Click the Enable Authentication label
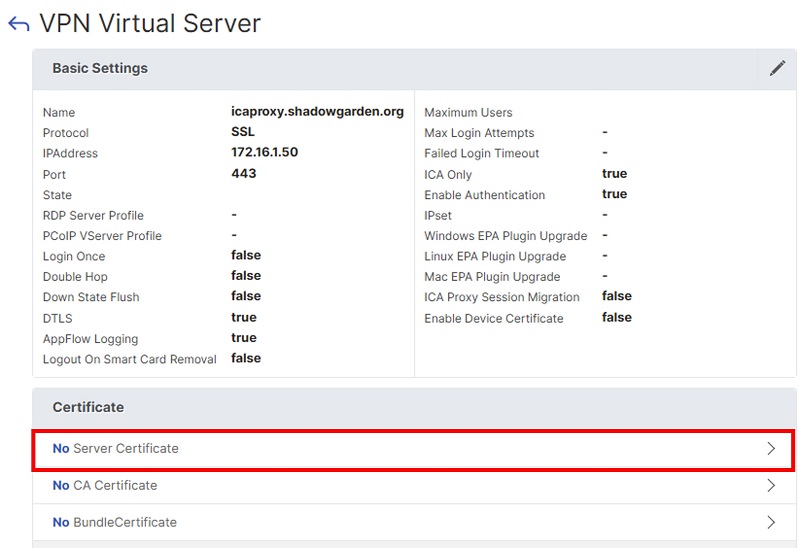This screenshot has height=548, width=800. pos(484,195)
